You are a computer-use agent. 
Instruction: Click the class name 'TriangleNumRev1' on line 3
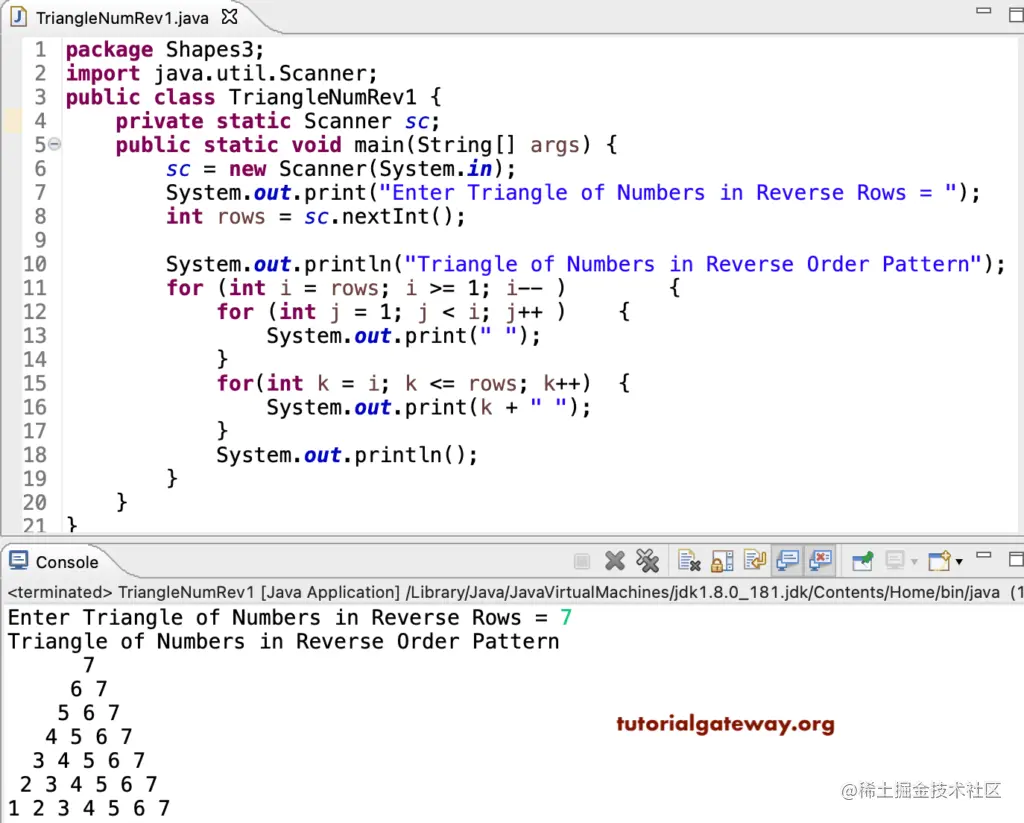coord(322,97)
